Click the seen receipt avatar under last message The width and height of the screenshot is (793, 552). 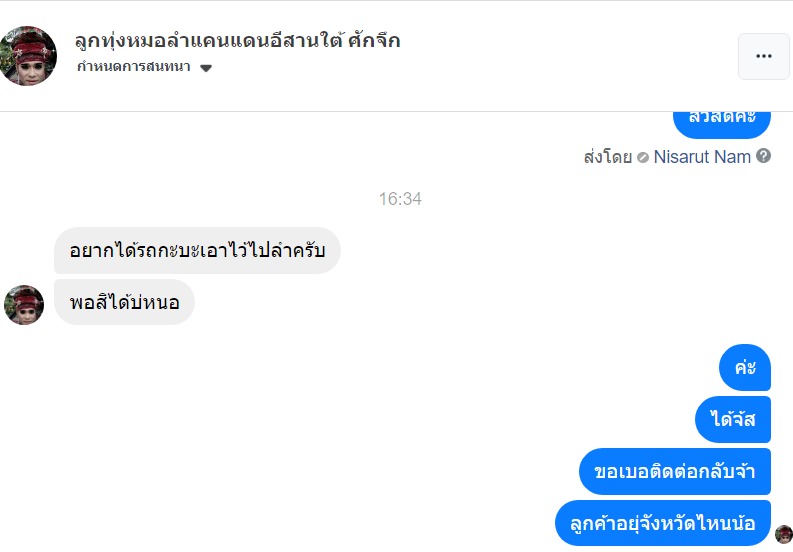click(783, 534)
